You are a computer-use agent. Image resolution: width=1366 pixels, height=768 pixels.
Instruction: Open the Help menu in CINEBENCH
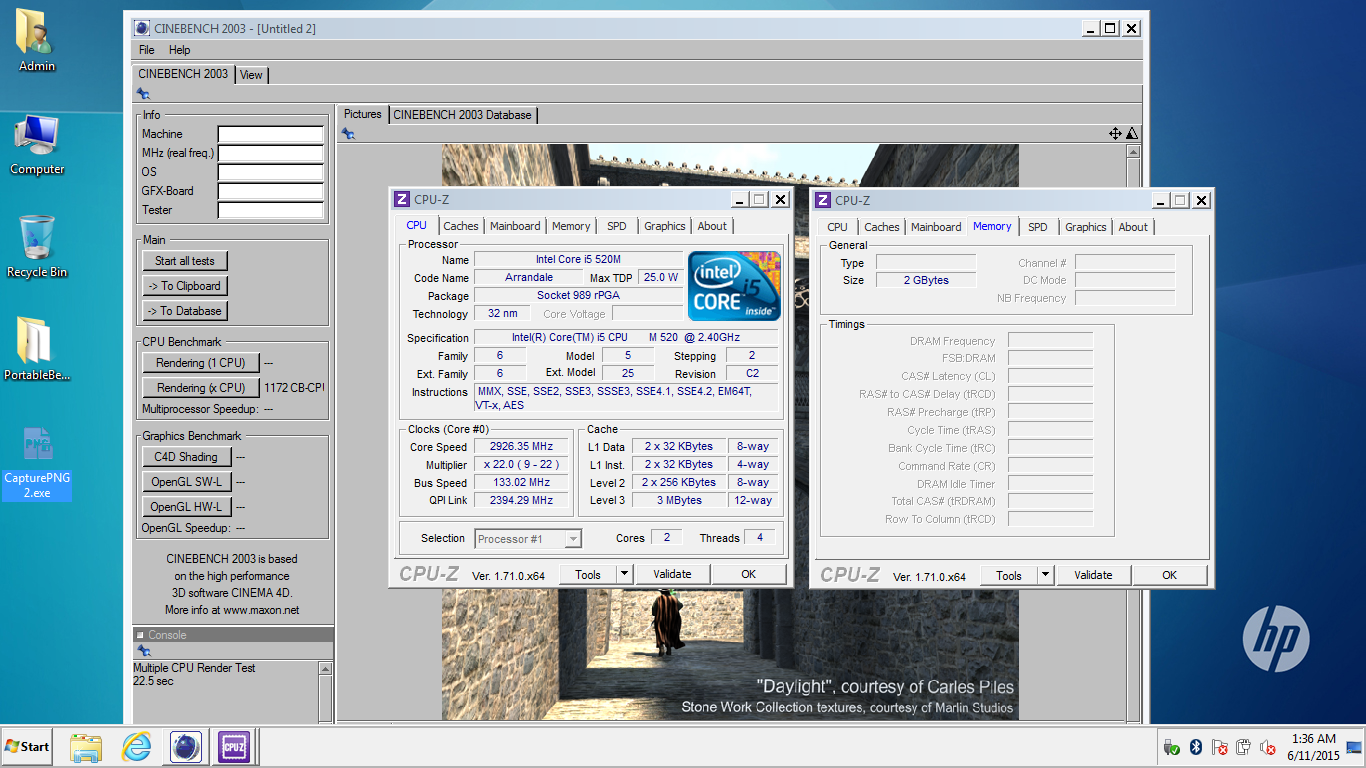tap(179, 50)
